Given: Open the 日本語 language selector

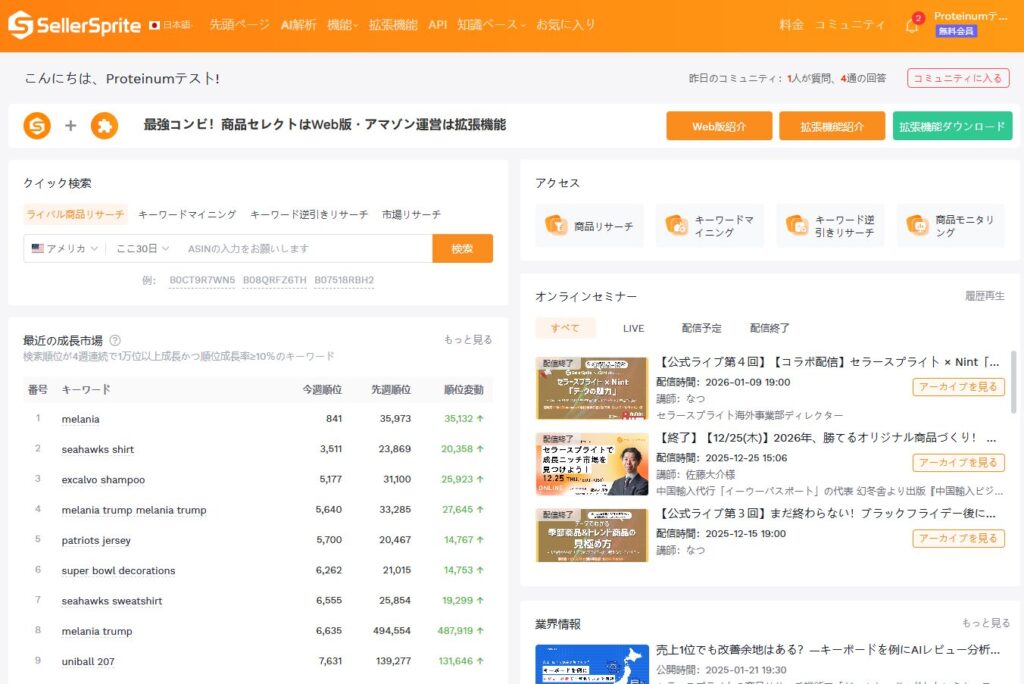Looking at the screenshot, I should click(x=169, y=25).
